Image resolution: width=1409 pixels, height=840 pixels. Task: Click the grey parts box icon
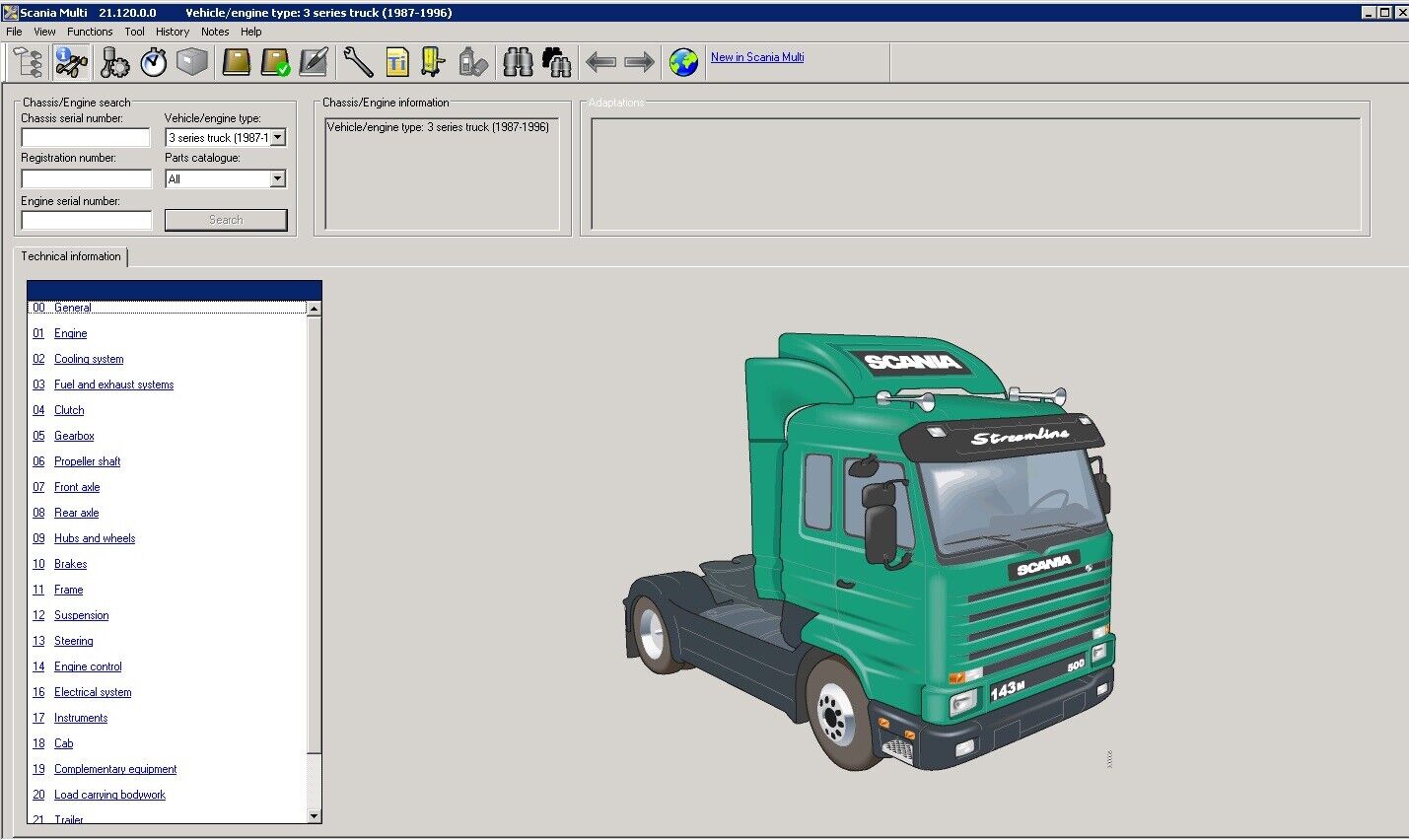[x=192, y=63]
